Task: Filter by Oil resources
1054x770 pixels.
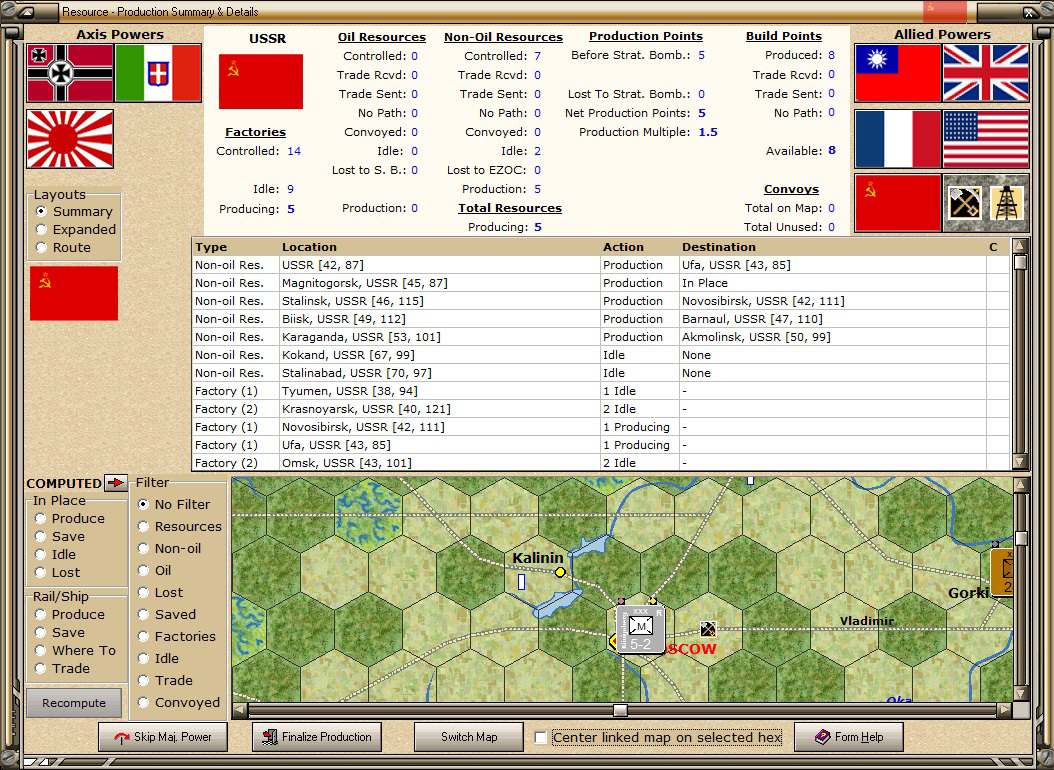Action: 143,570
